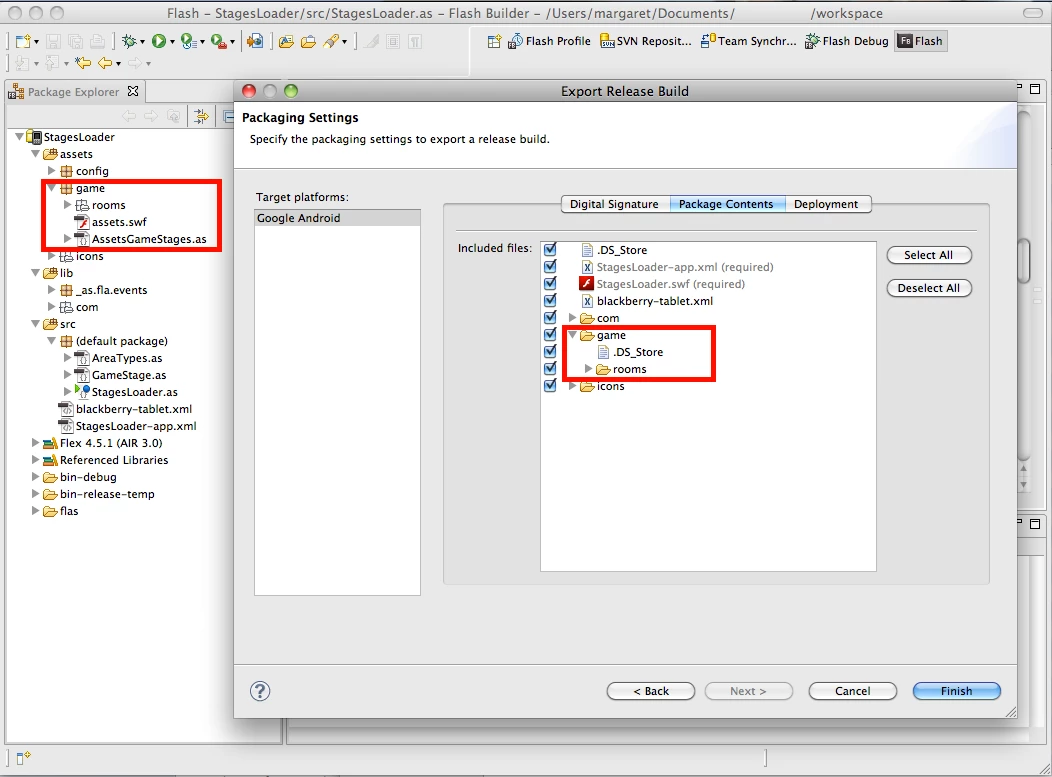Uncheck the game .DS_Store checkbox
The image size is (1052, 777).
point(550,352)
